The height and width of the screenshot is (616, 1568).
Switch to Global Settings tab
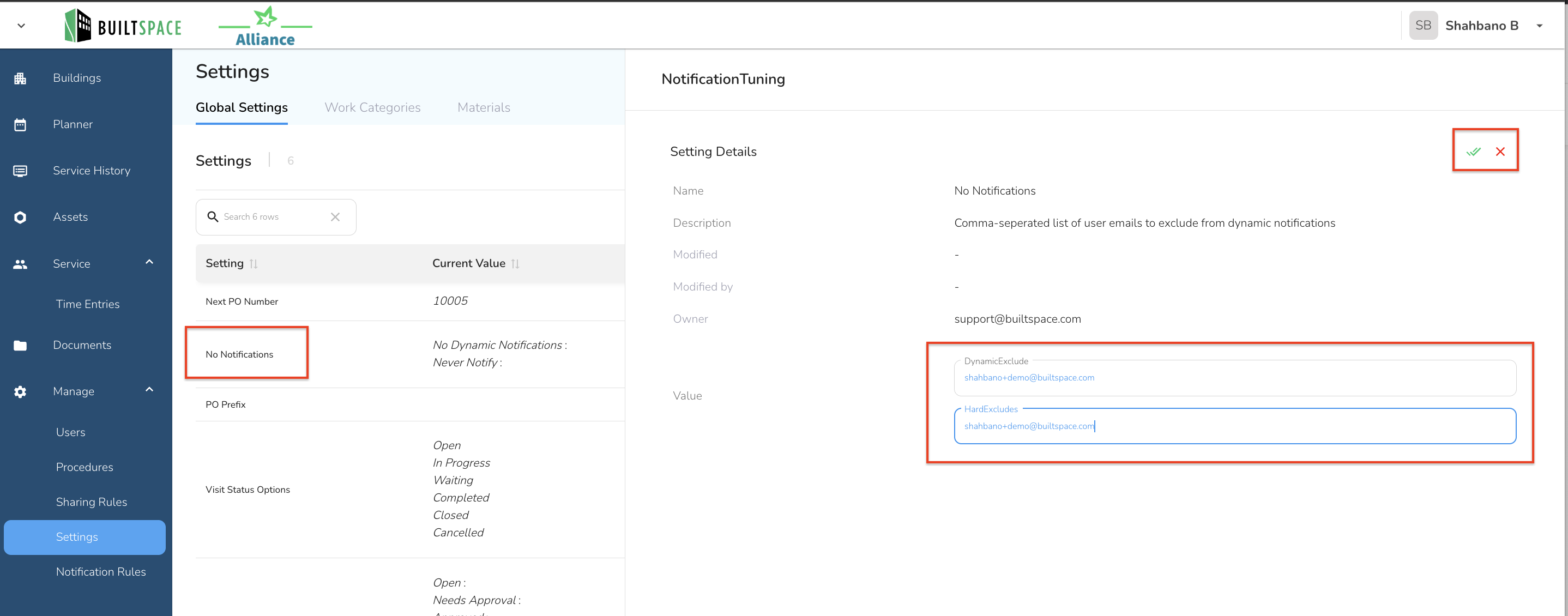(242, 108)
